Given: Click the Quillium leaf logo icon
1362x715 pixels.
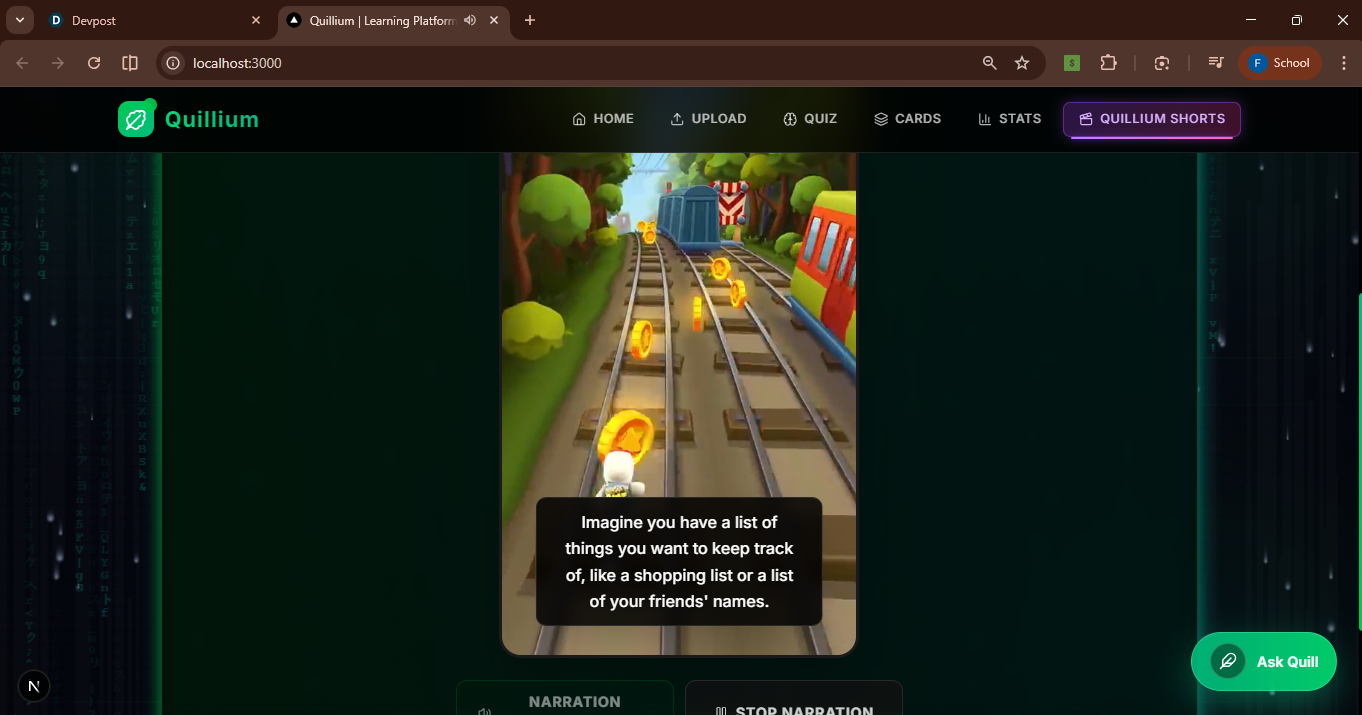Looking at the screenshot, I should (136, 119).
